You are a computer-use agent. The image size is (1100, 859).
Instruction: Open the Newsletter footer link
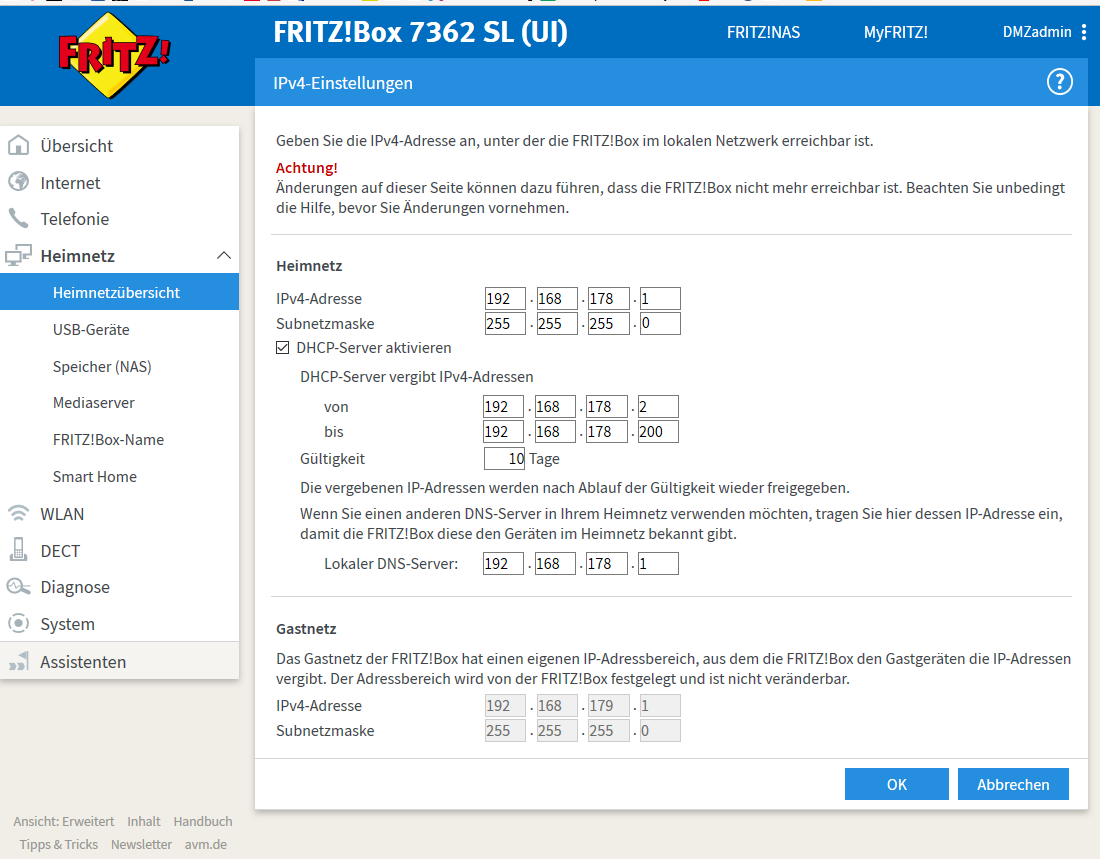pos(141,844)
